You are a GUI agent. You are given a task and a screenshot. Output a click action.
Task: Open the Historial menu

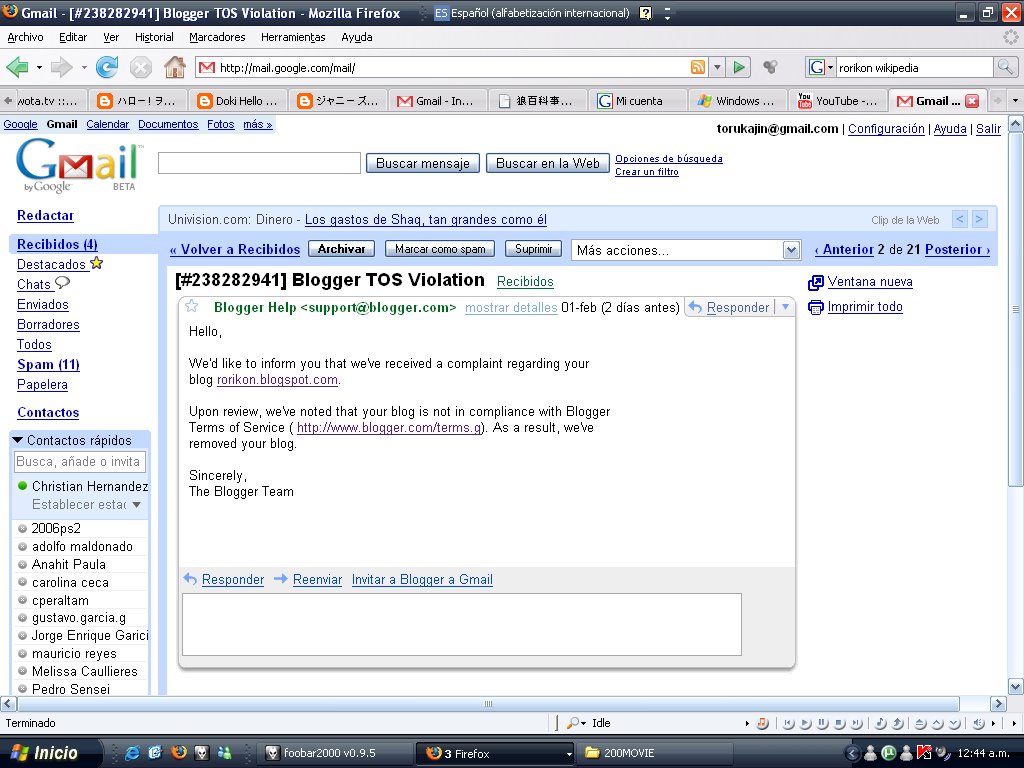pyautogui.click(x=154, y=37)
